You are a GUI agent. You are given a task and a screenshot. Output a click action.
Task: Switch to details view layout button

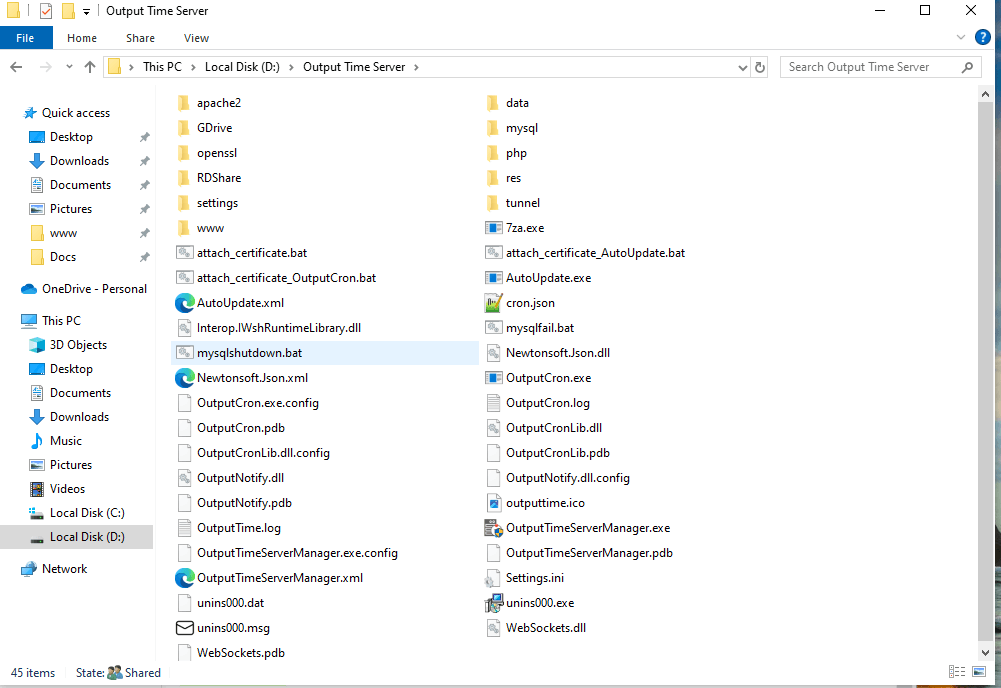pyautogui.click(x=956, y=671)
